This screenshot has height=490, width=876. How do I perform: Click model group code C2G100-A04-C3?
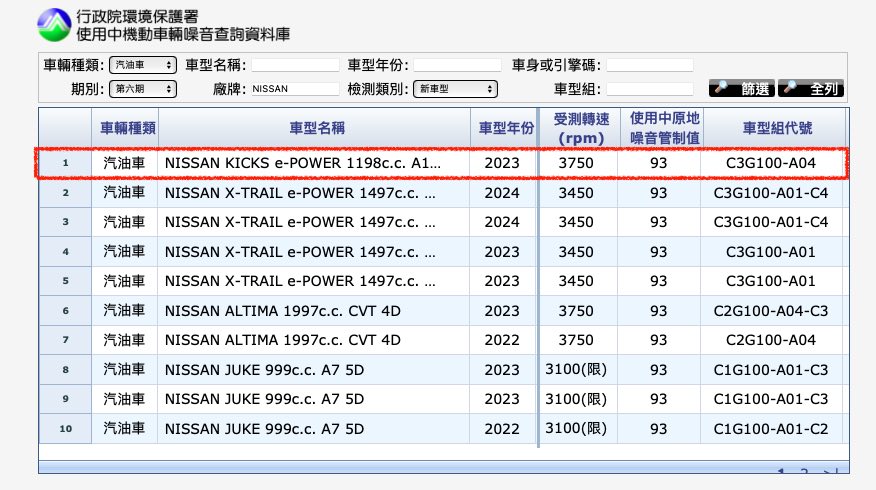[x=770, y=311]
